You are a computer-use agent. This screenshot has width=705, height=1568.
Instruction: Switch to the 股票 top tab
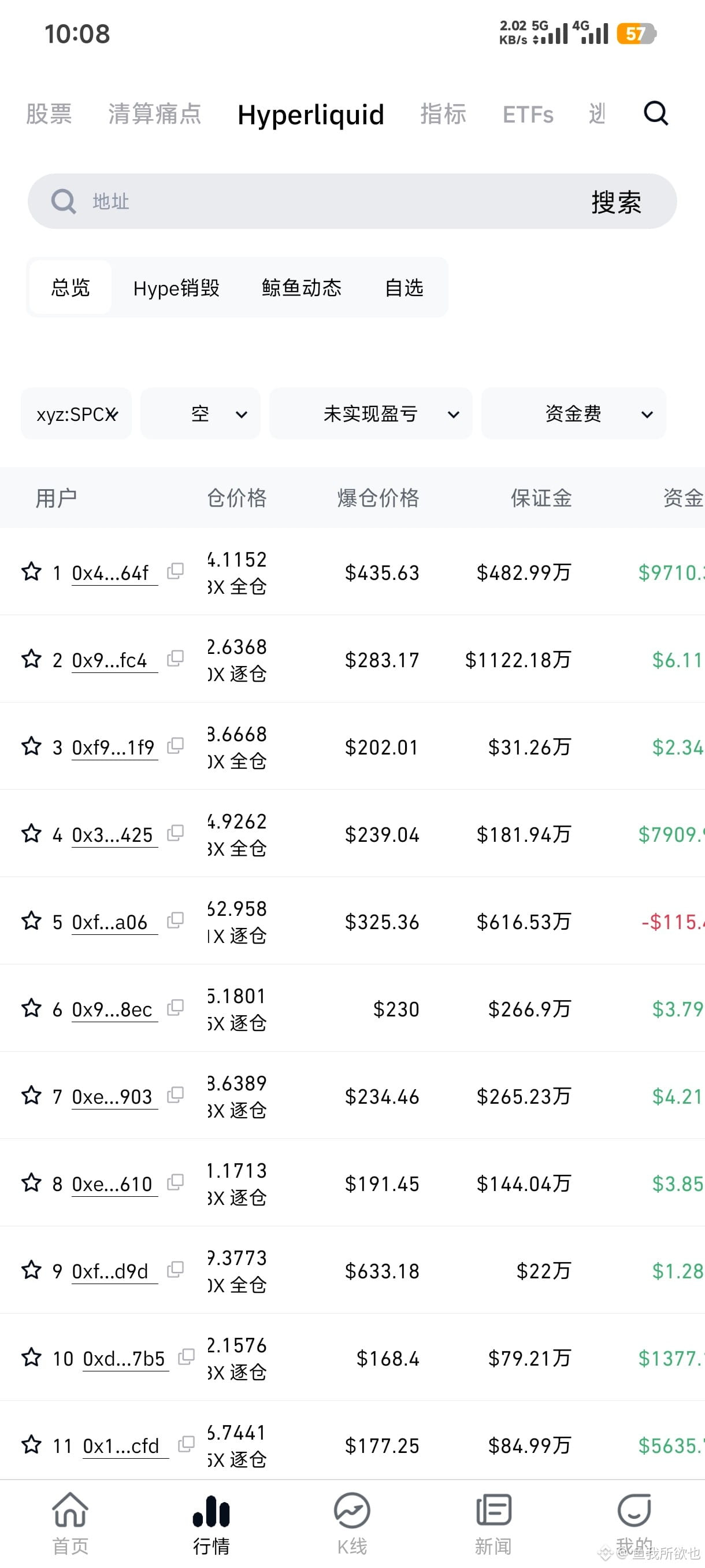coord(49,114)
